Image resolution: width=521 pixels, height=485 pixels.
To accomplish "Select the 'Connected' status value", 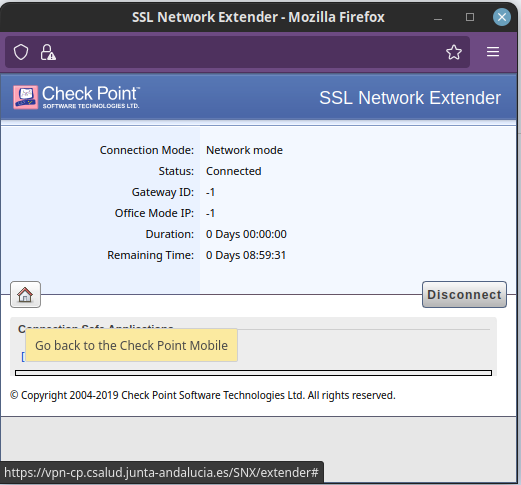I will point(234,171).
